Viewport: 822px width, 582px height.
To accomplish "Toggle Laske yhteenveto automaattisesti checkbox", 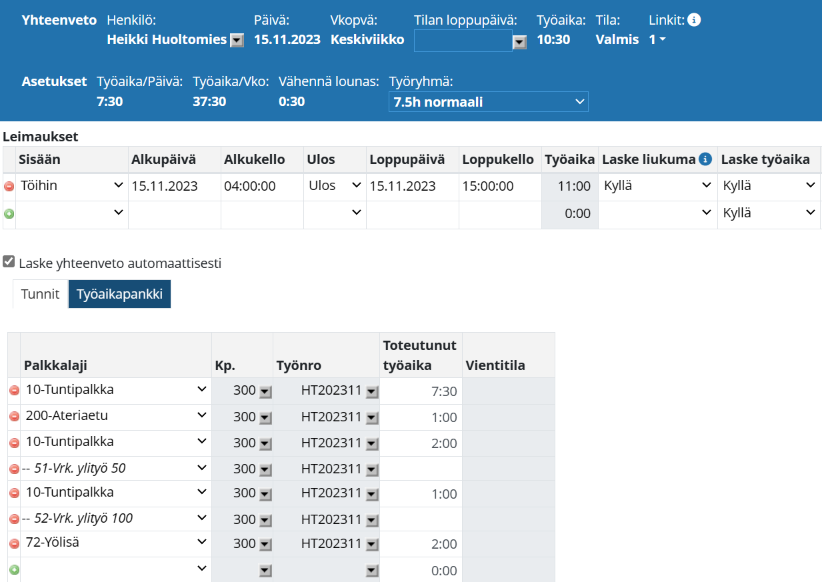I will coord(9,262).
